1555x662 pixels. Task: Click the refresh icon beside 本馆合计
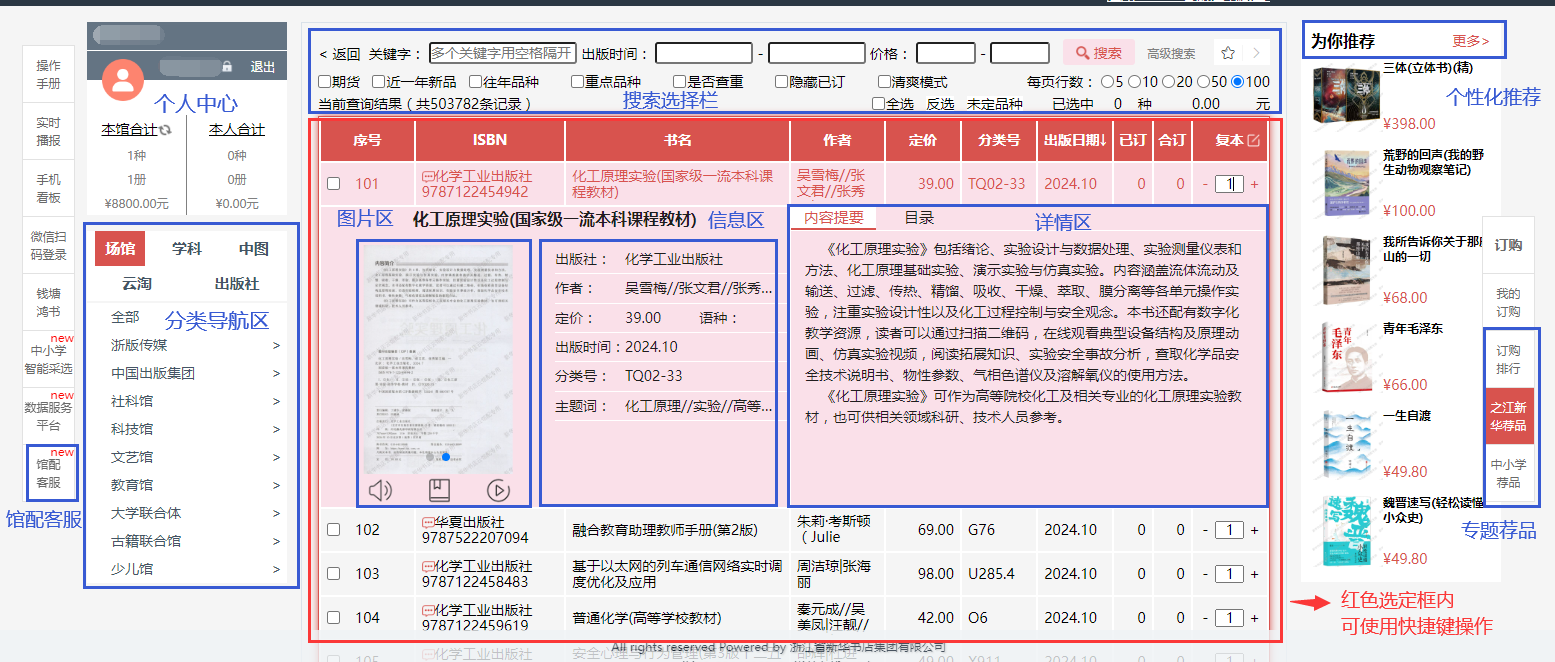[165, 130]
